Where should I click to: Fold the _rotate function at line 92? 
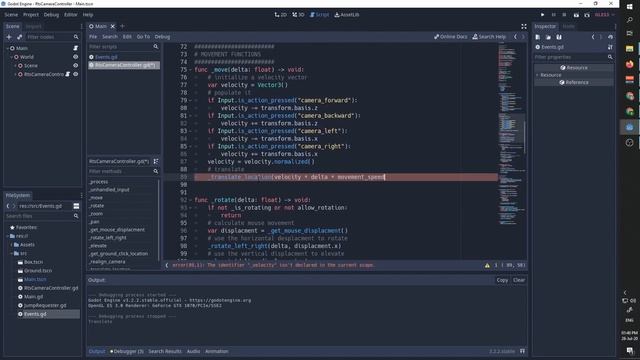[190, 200]
